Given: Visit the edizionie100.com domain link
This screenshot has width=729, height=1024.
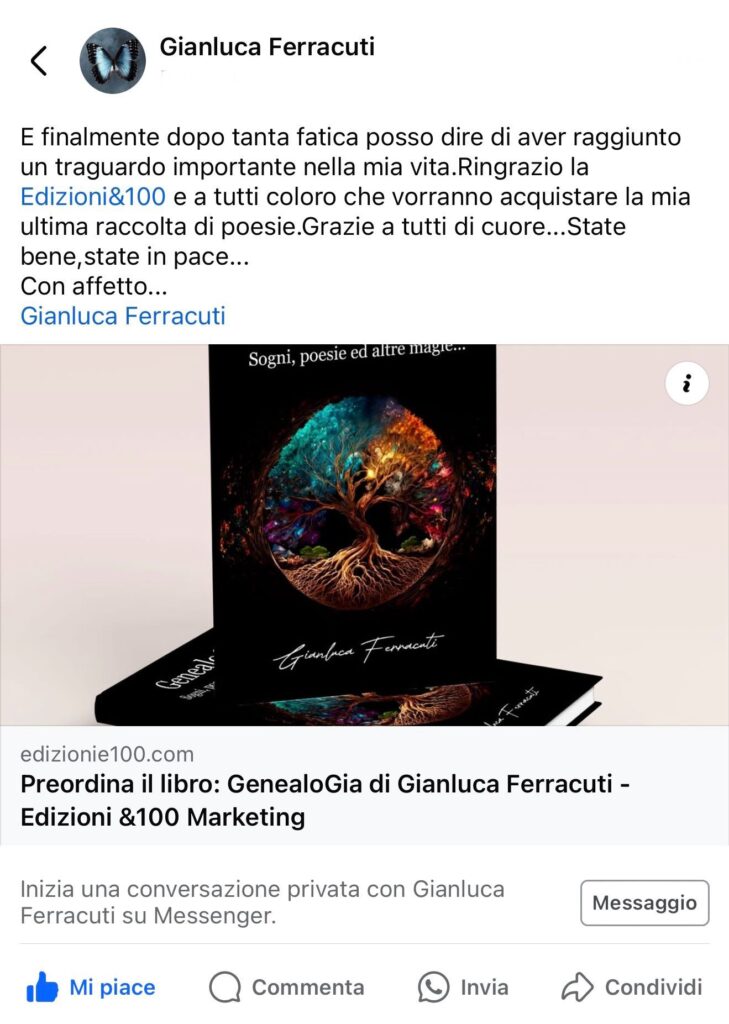Looking at the screenshot, I should 107,754.
